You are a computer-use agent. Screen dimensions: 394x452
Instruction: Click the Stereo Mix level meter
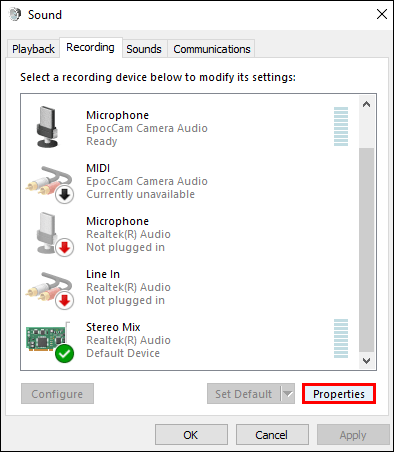341,338
